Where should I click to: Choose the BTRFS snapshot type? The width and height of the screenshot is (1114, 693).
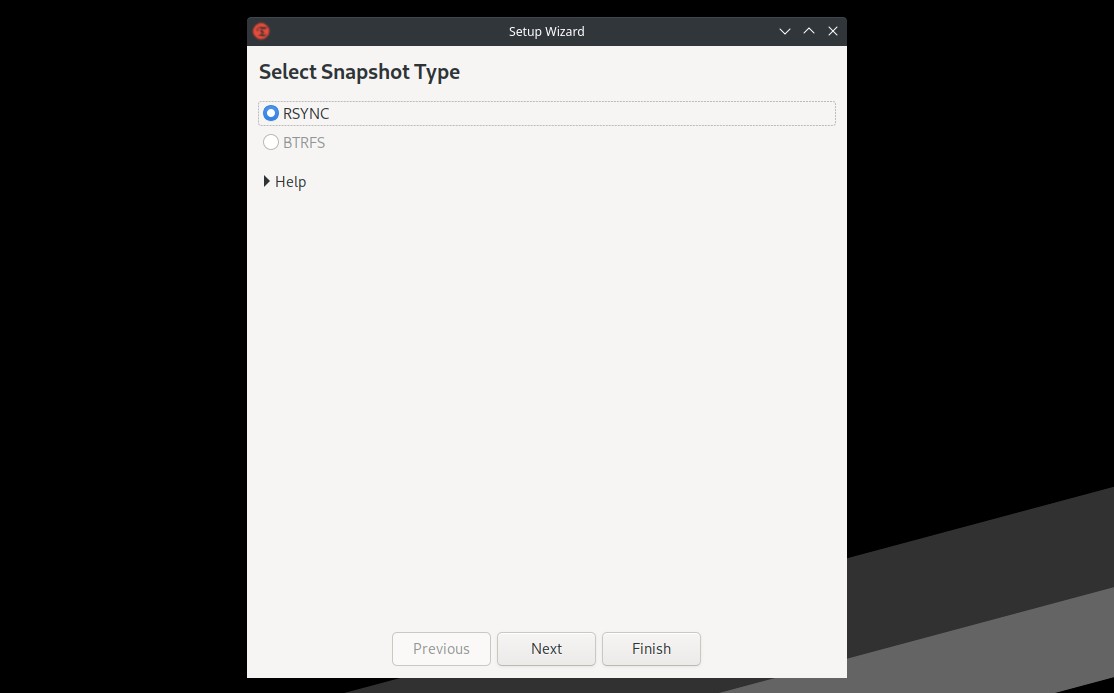coord(294,143)
